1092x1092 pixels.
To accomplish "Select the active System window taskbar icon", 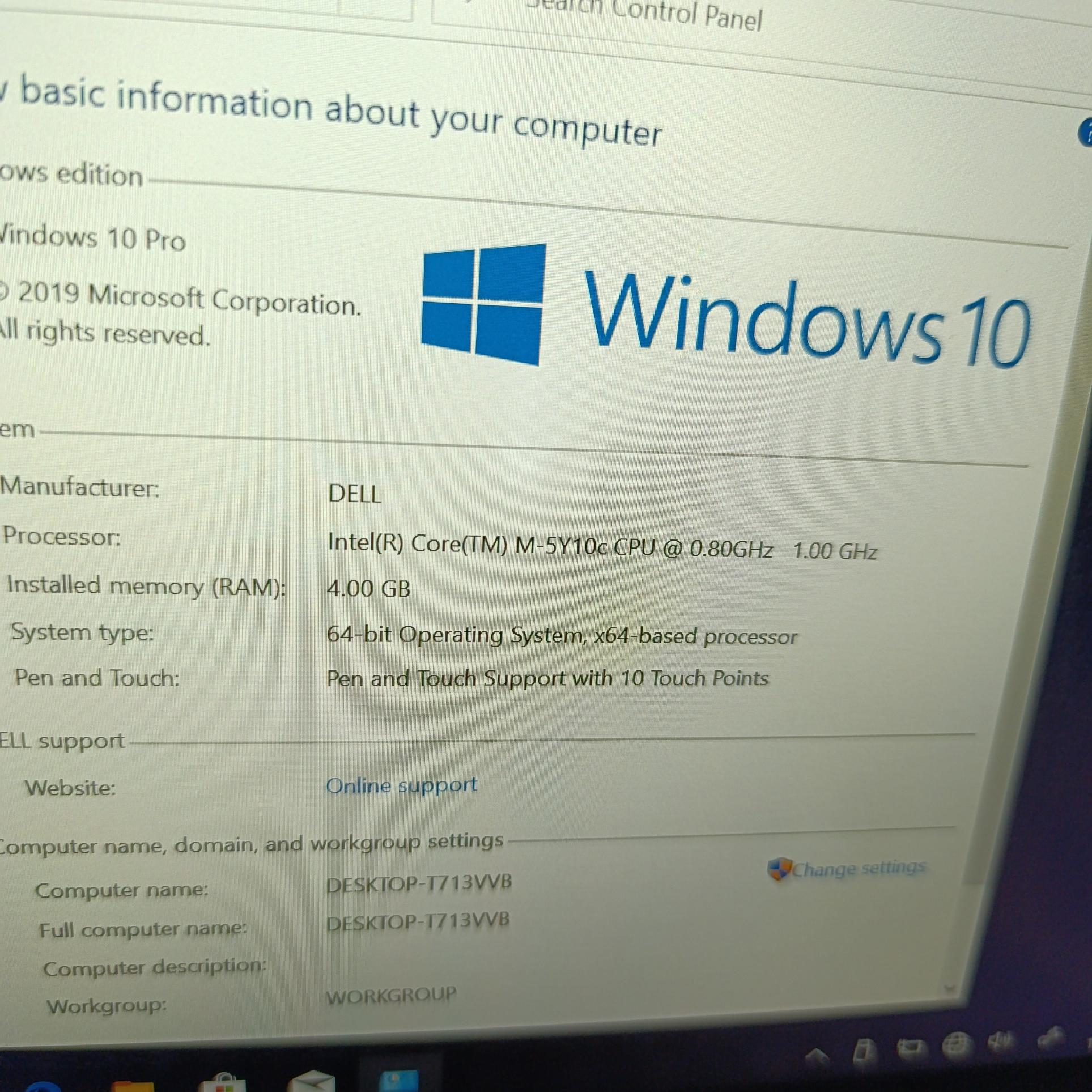I will pos(399,1081).
